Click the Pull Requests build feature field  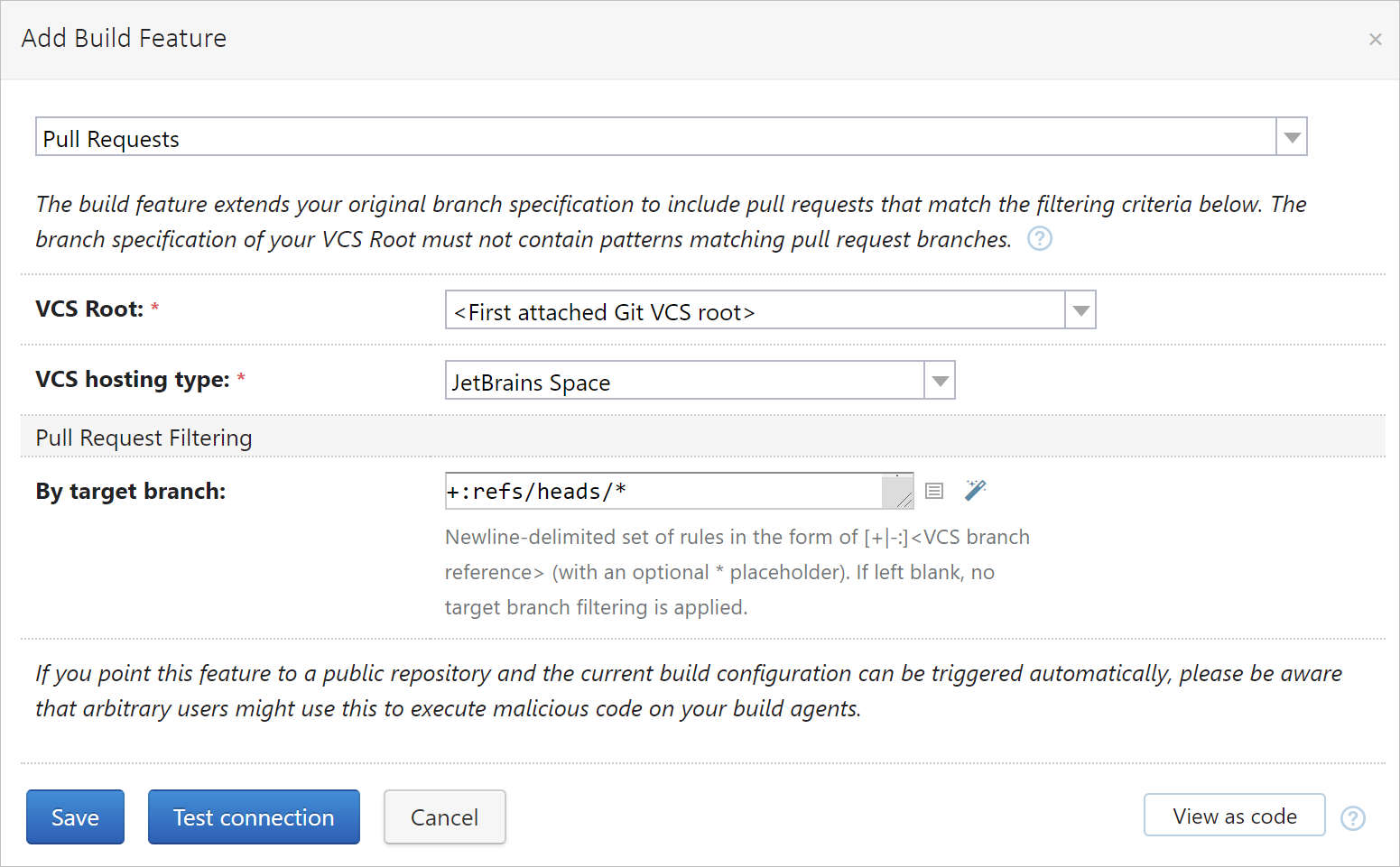[x=655, y=138]
